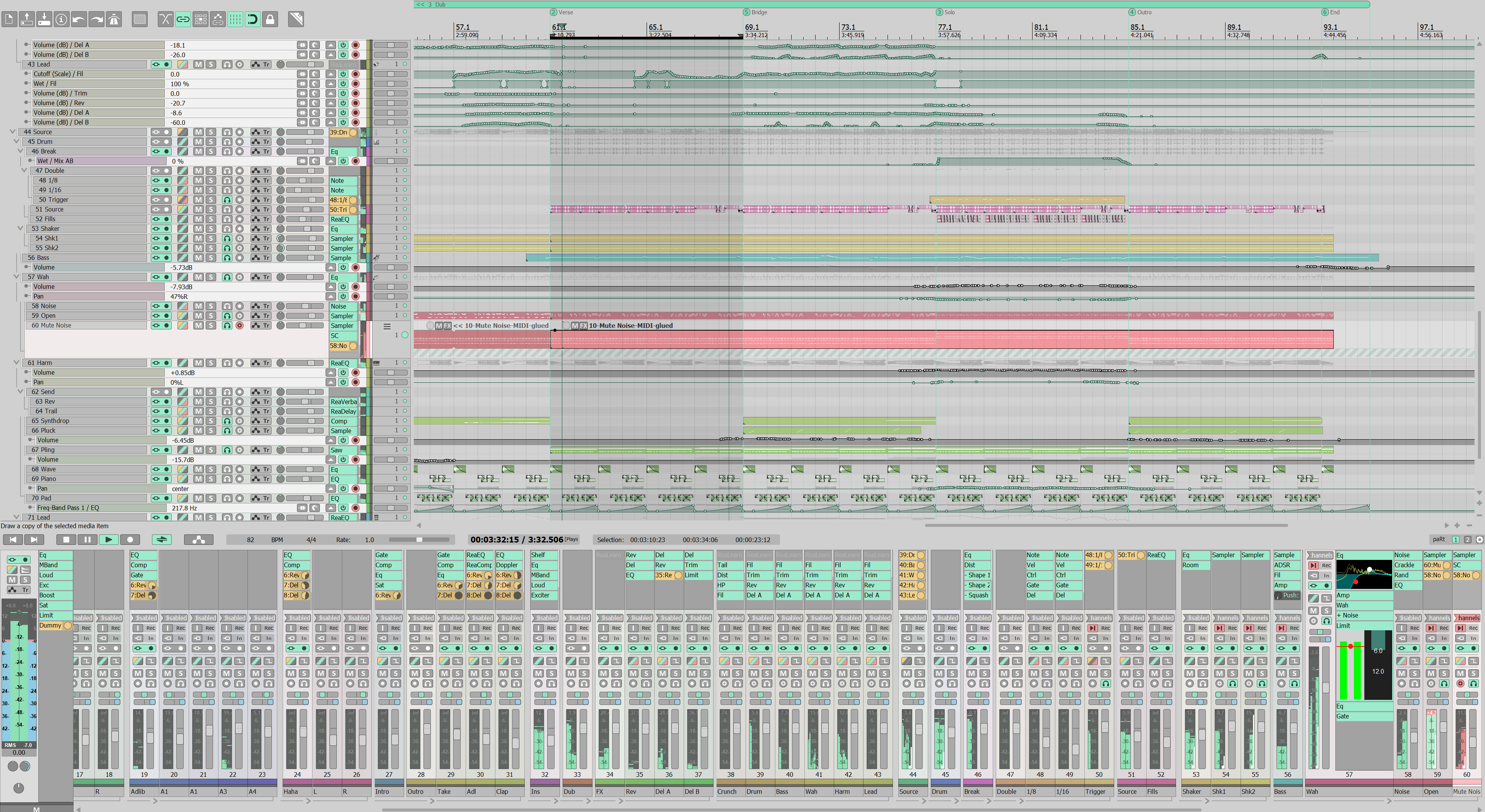Image resolution: width=1485 pixels, height=812 pixels.
Task: Toggle bypass power button on Wet / Fil envelope
Action: [343, 84]
